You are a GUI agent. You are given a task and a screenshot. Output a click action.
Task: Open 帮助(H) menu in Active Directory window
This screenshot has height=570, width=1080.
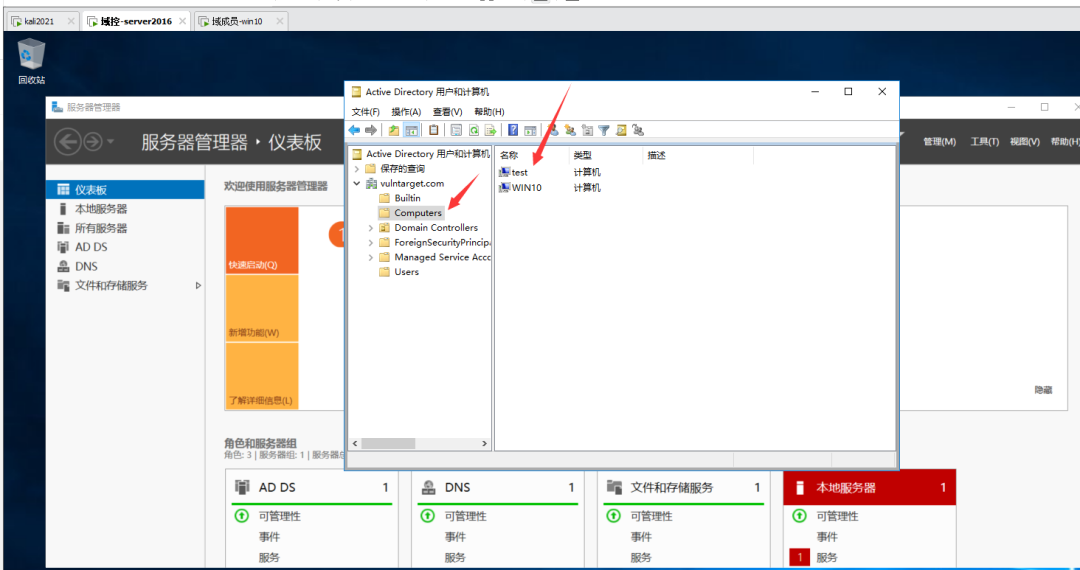(489, 112)
